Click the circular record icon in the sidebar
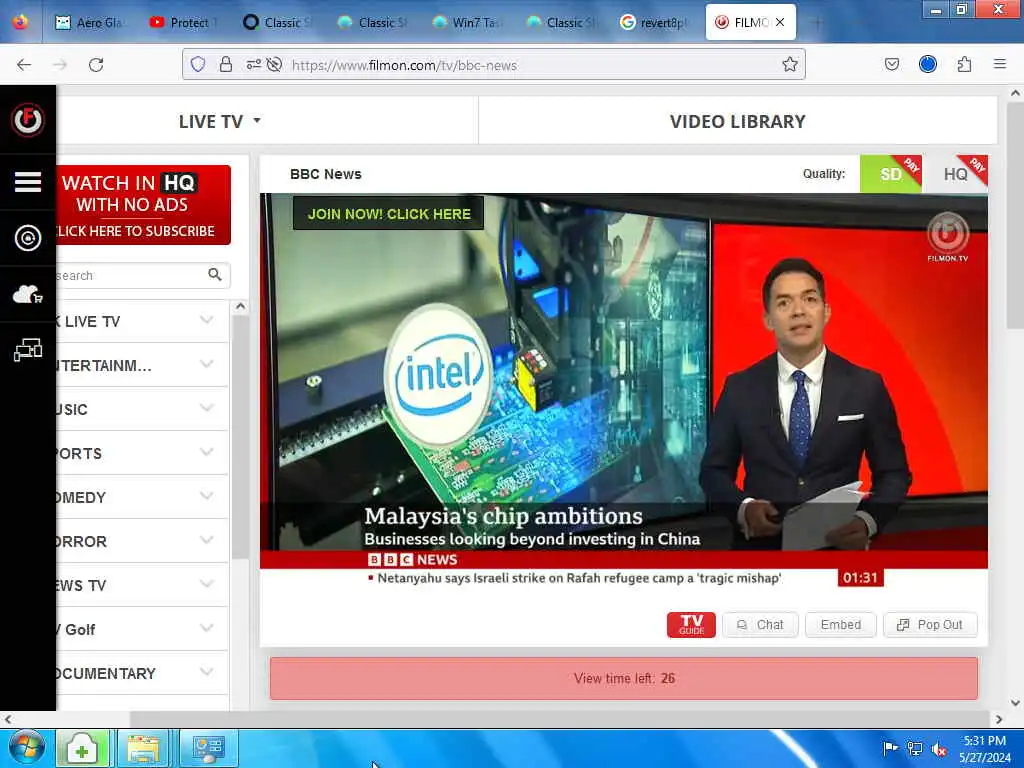The width and height of the screenshot is (1024, 768). tap(27, 238)
